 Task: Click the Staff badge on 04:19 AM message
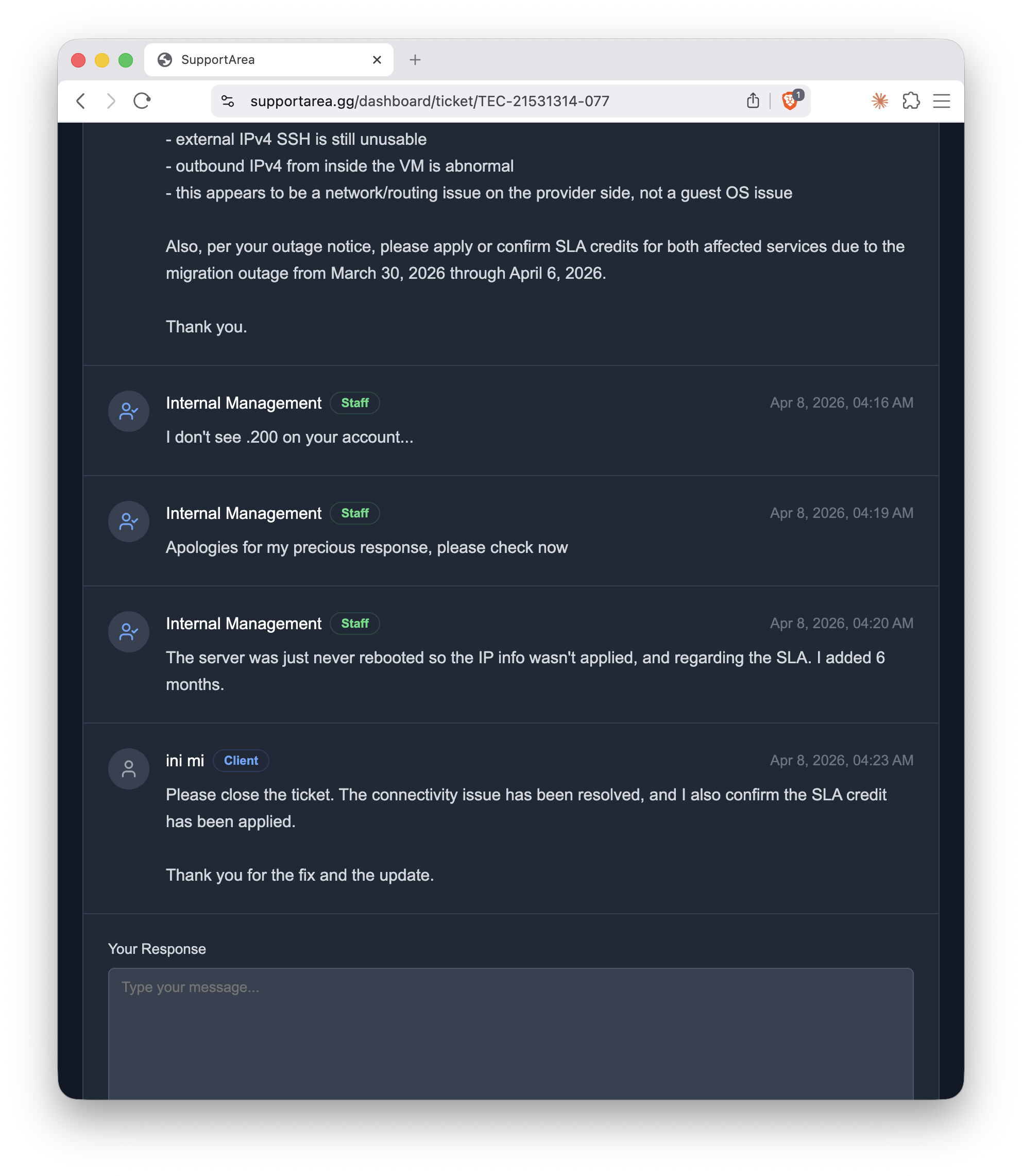pos(355,513)
